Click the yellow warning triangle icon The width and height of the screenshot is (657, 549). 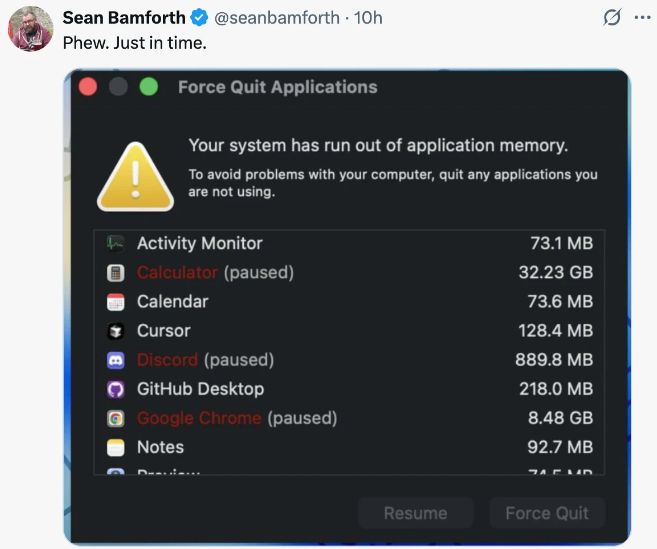click(x=135, y=176)
